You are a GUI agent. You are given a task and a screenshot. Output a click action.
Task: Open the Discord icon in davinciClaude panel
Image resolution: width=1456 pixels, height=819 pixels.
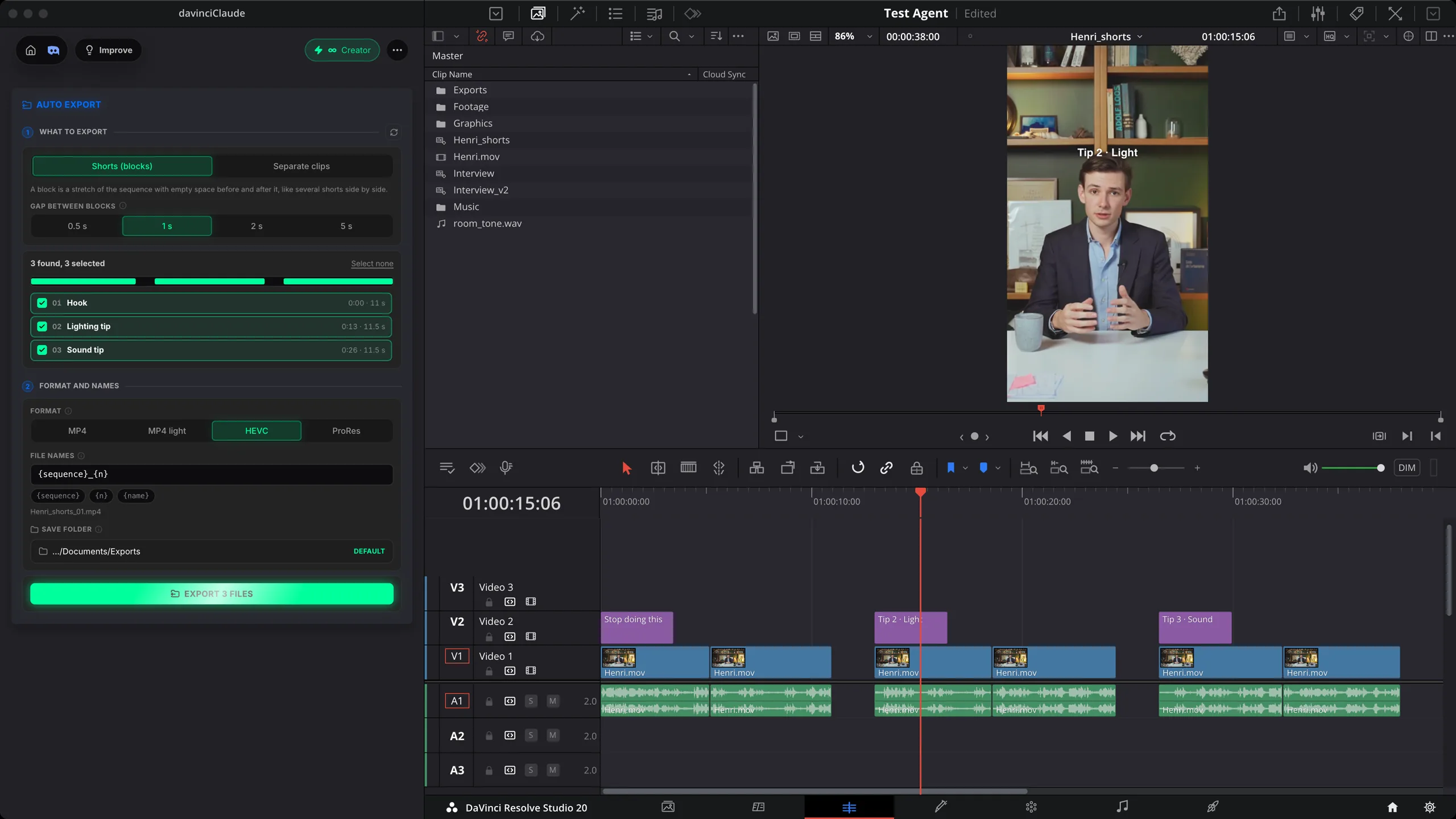click(x=53, y=50)
